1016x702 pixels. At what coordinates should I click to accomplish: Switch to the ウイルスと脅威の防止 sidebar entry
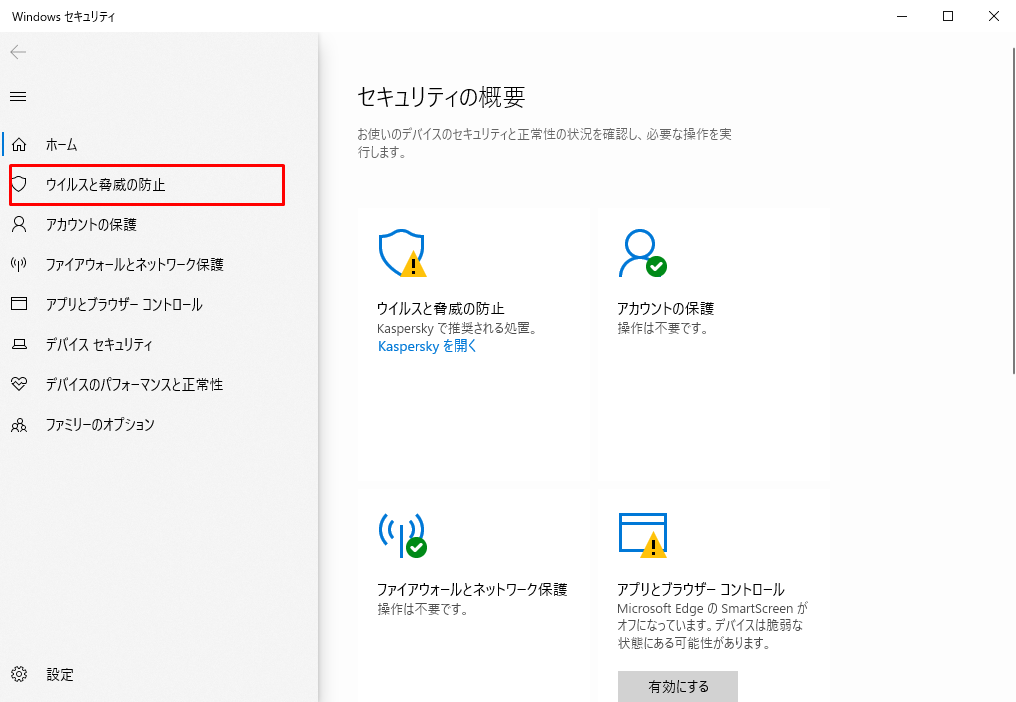105,184
